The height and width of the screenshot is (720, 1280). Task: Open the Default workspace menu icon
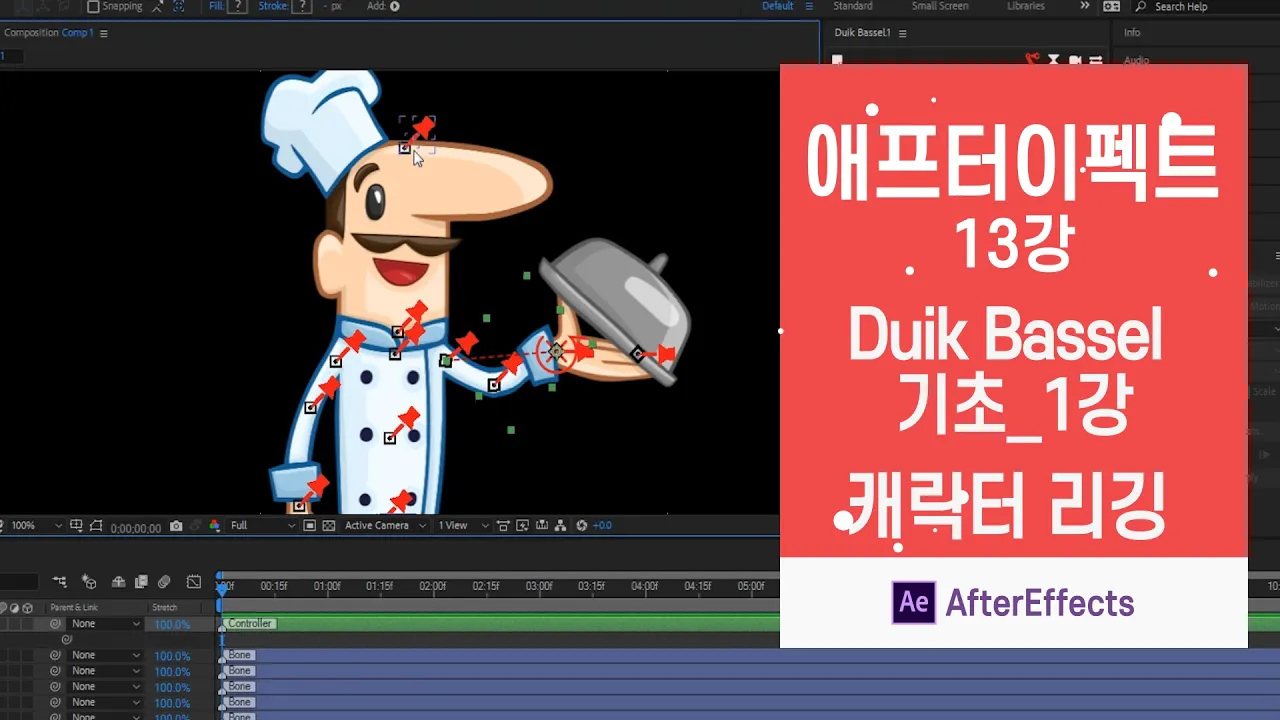click(x=807, y=6)
